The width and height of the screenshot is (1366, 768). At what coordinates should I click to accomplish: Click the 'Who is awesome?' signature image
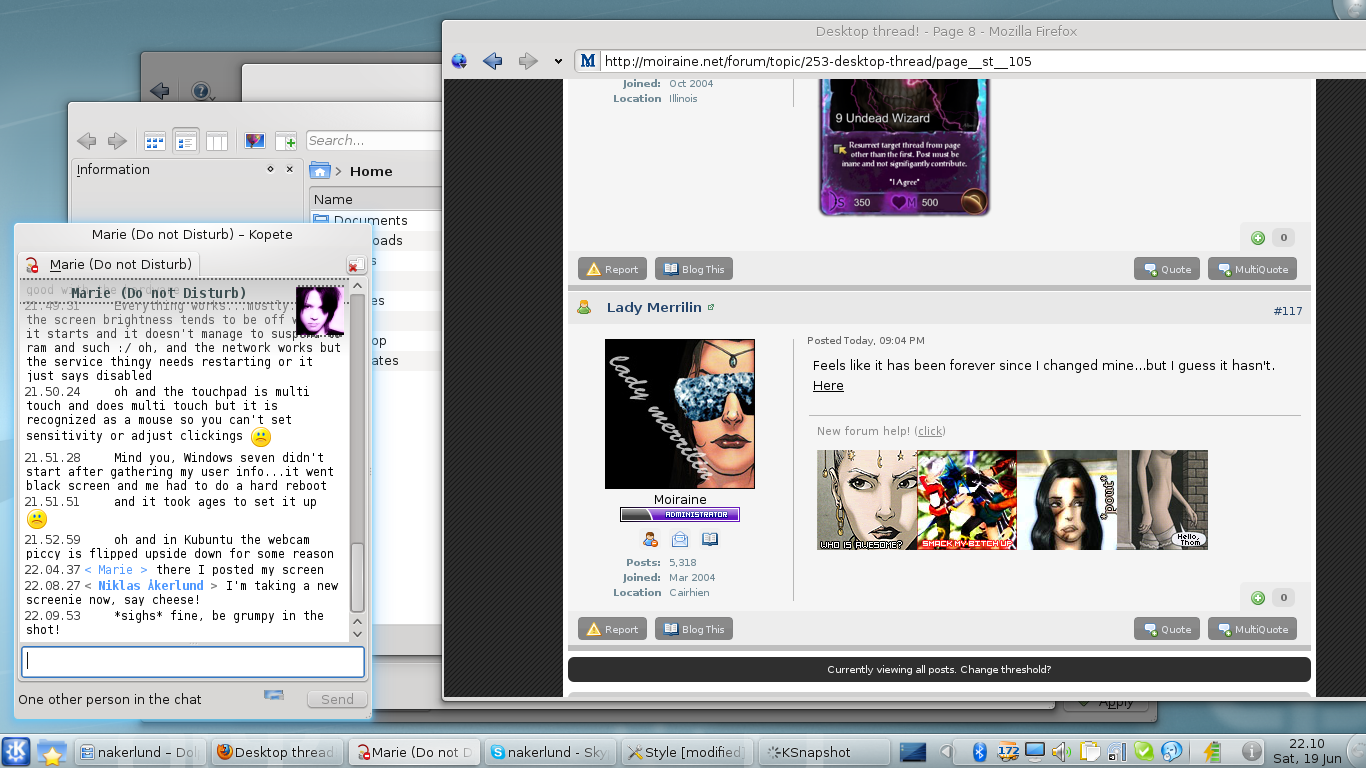click(867, 500)
